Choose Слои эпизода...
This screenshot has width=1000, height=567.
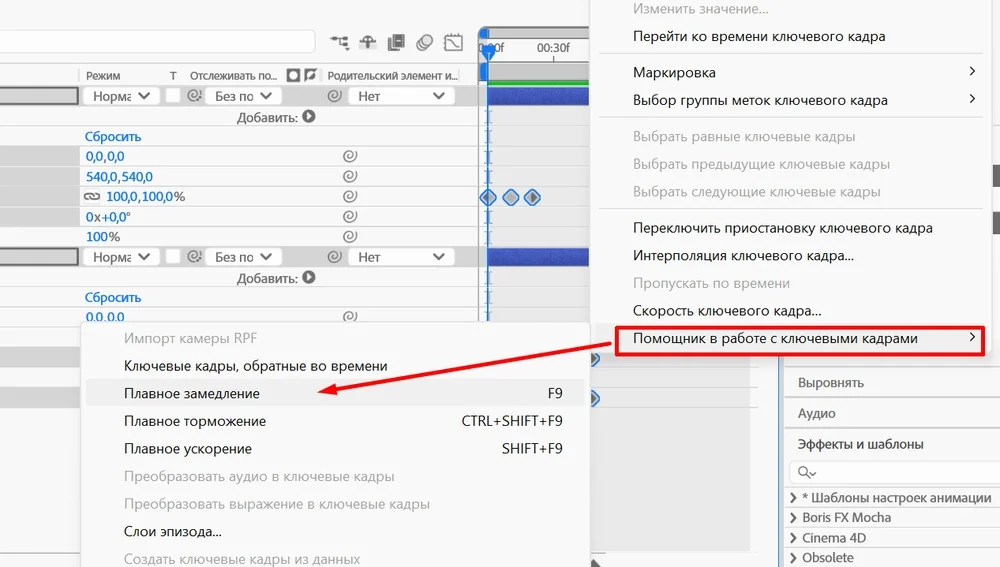click(173, 532)
